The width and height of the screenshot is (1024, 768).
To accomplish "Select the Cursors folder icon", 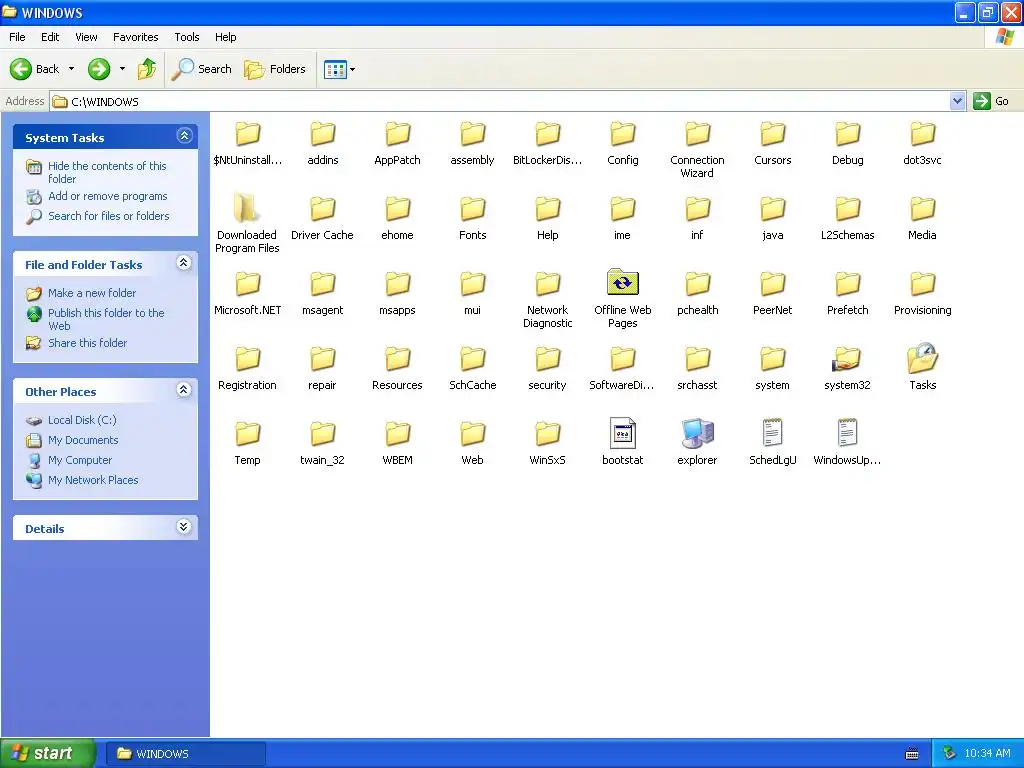I will tap(773, 135).
